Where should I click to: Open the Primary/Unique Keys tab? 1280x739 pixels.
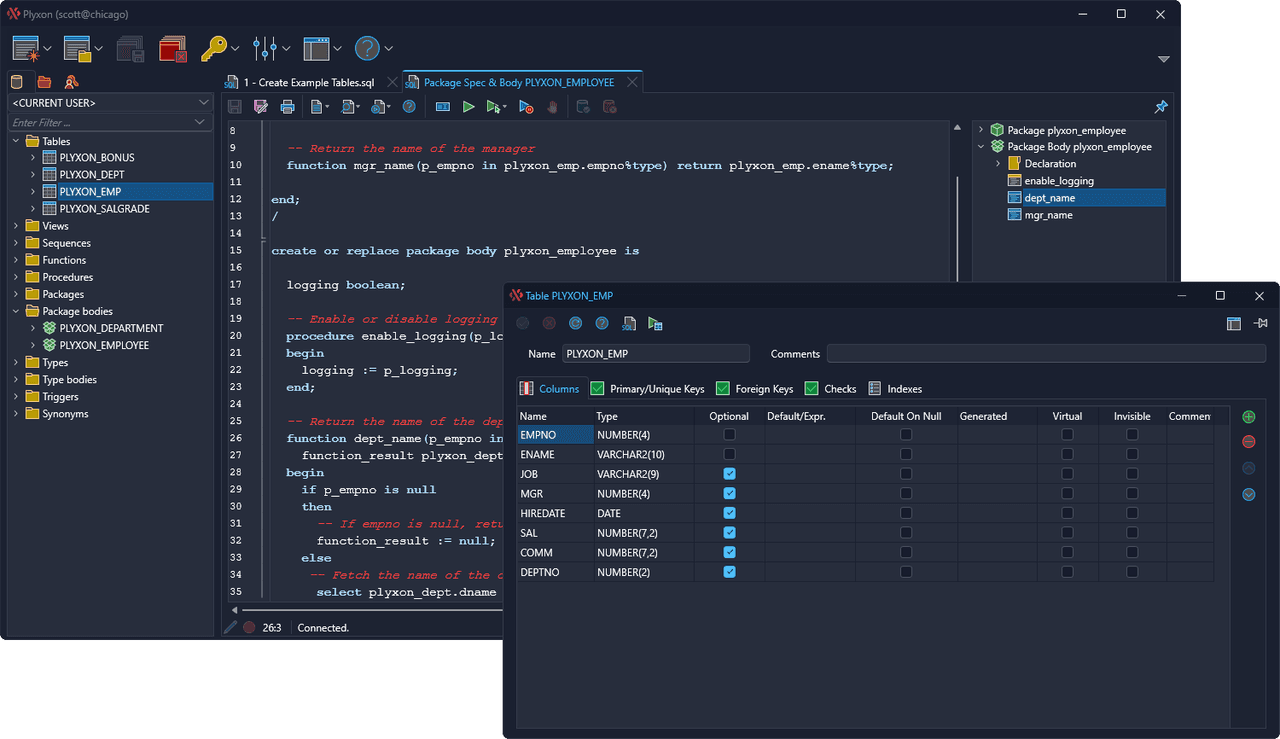[648, 389]
